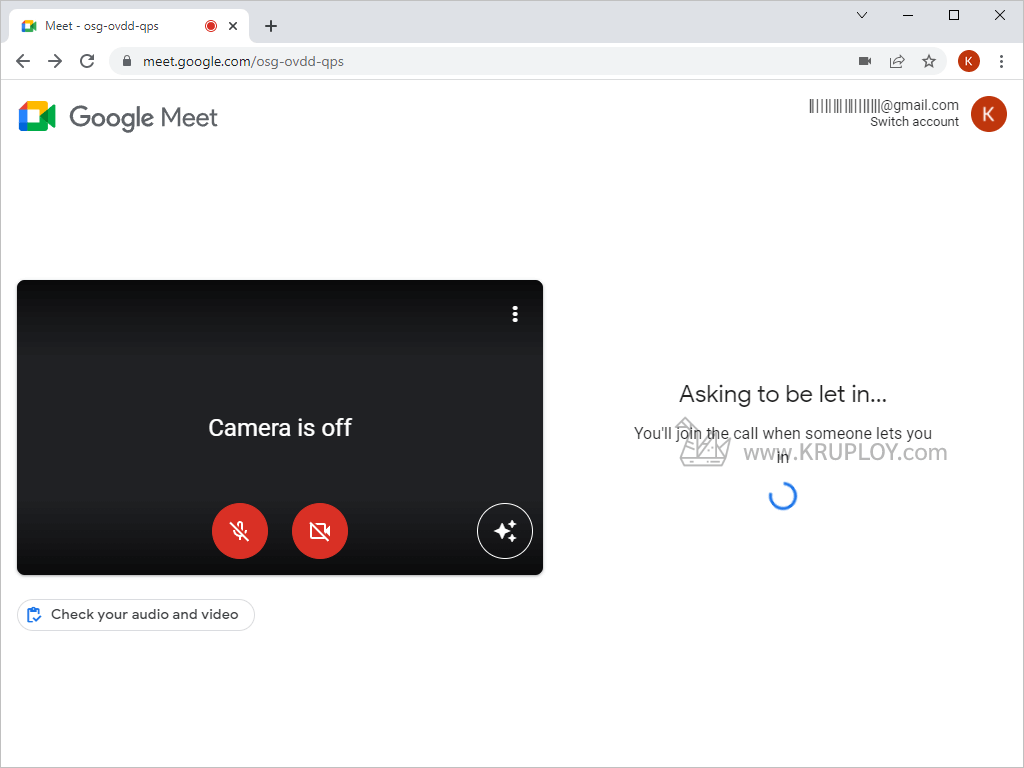1024x768 pixels.
Task: Click the Google Meet logo
Action: (118, 116)
